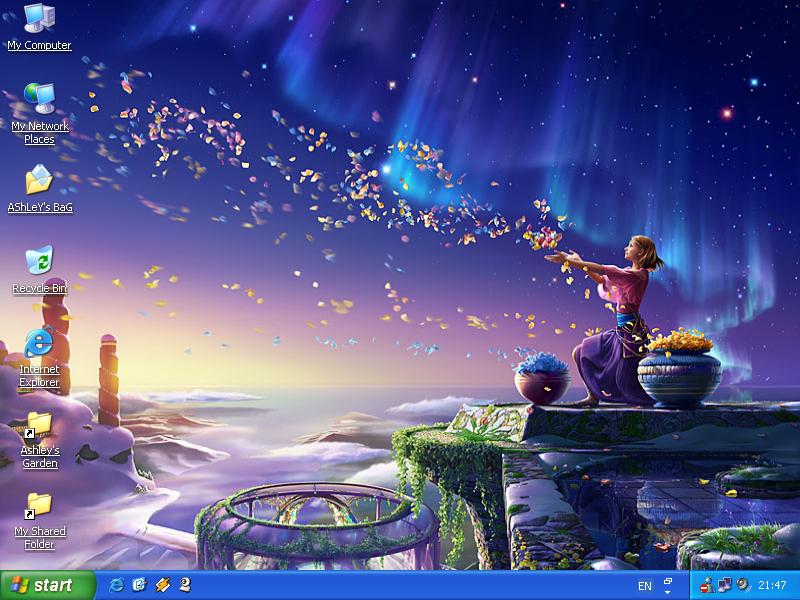The image size is (800, 600).
Task: Launch Winamp from Quick Launch bar
Action: click(x=163, y=585)
